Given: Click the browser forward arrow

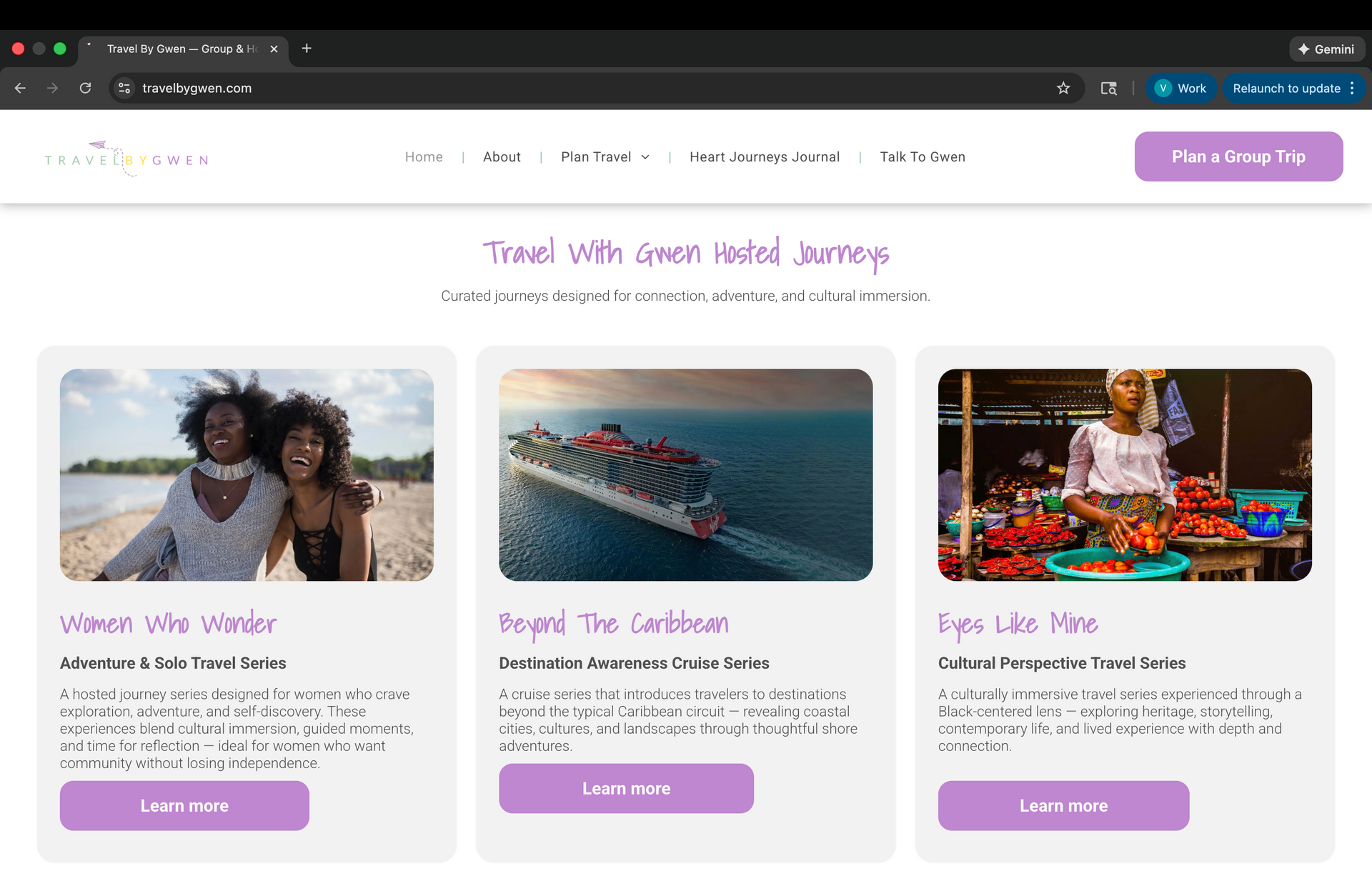Looking at the screenshot, I should point(52,88).
